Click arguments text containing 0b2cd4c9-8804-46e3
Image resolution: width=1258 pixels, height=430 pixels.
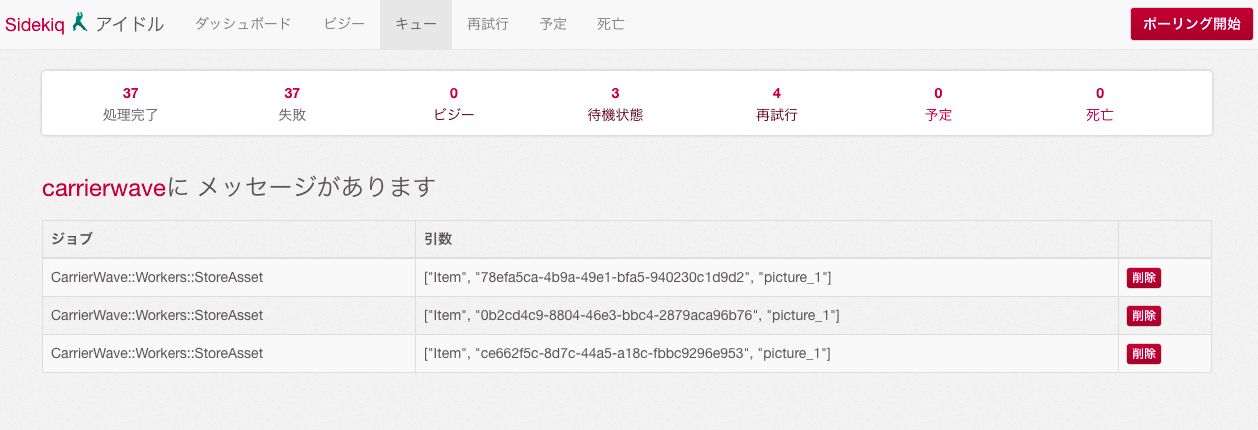tap(631, 315)
